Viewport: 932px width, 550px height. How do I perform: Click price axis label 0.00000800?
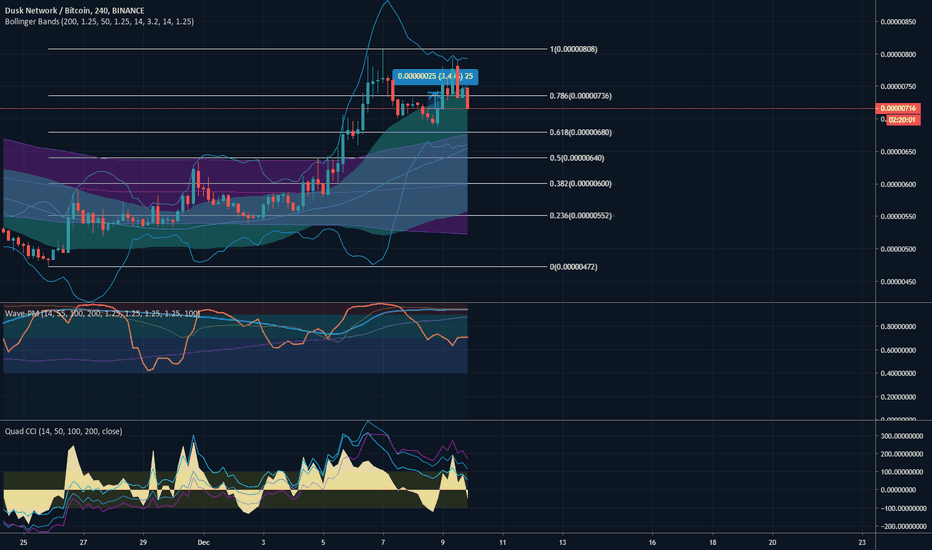click(898, 55)
